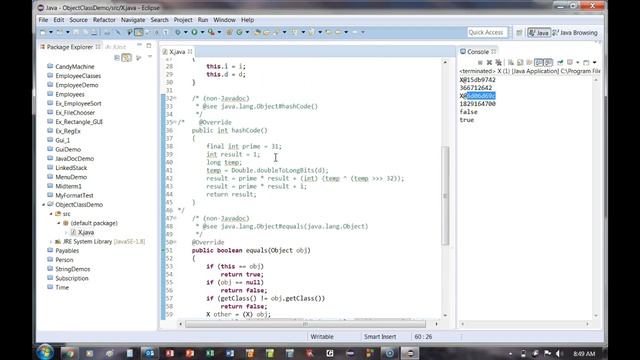Switch to the Java perspective
This screenshot has height=360, width=640.
point(539,33)
